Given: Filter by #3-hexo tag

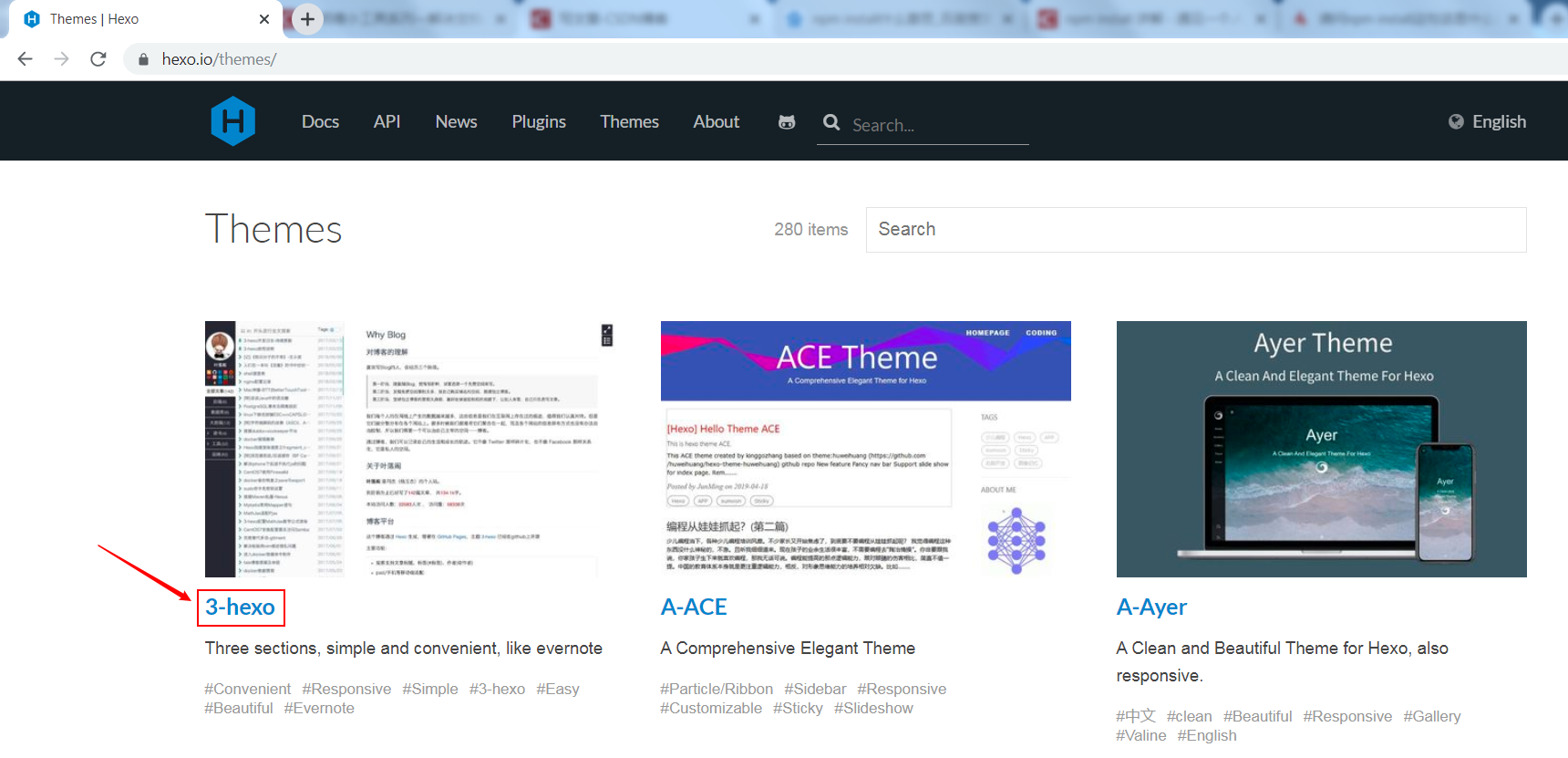Looking at the screenshot, I should coord(497,689).
